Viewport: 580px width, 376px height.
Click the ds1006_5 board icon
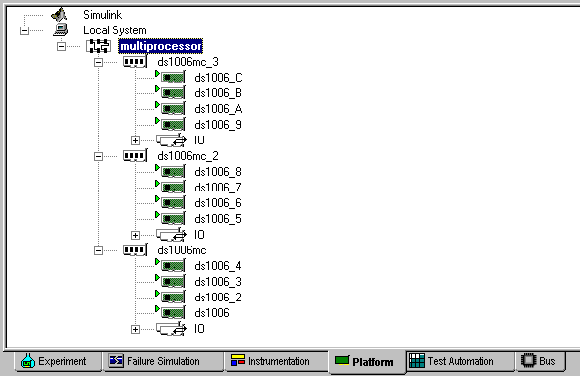pyautogui.click(x=170, y=218)
